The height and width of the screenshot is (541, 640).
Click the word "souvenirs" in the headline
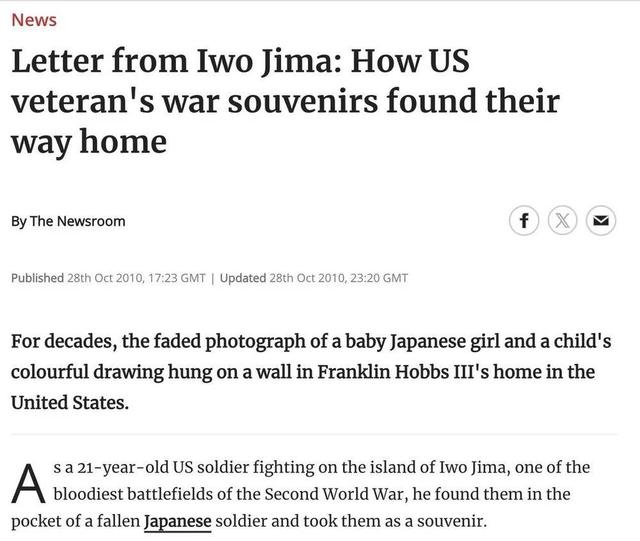pyautogui.click(x=302, y=101)
